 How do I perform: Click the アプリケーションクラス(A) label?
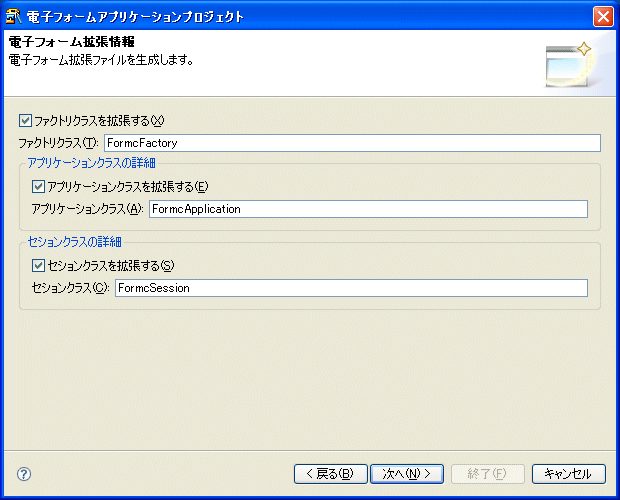pos(87,209)
